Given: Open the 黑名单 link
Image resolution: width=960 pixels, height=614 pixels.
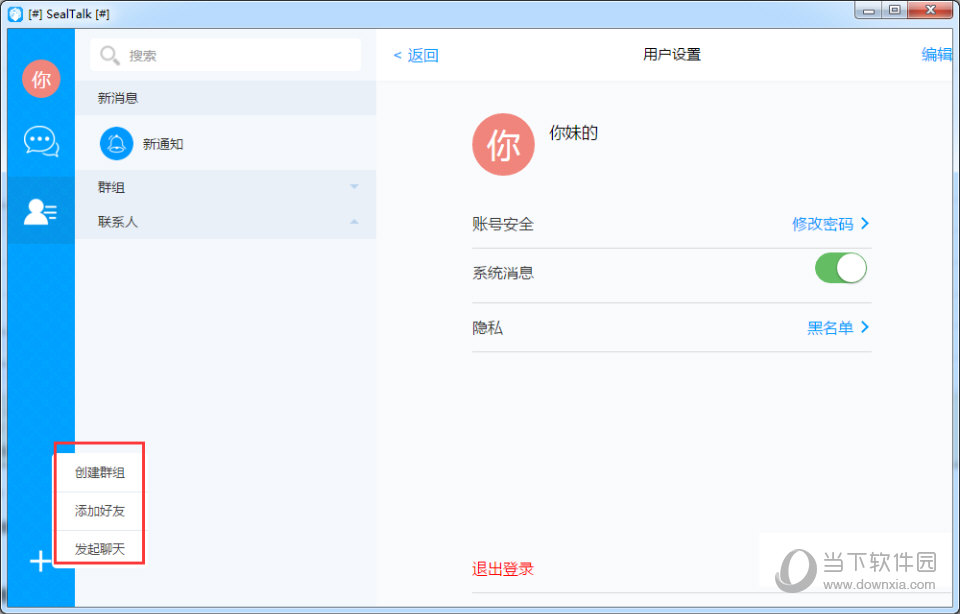Looking at the screenshot, I should pyautogui.click(x=830, y=328).
